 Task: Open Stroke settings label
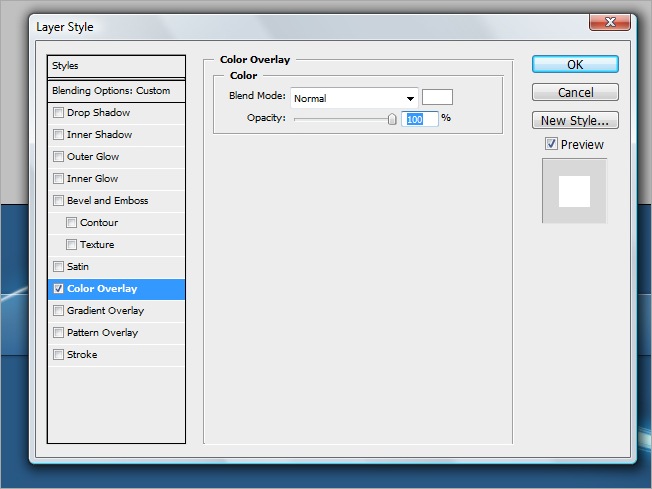(x=82, y=355)
